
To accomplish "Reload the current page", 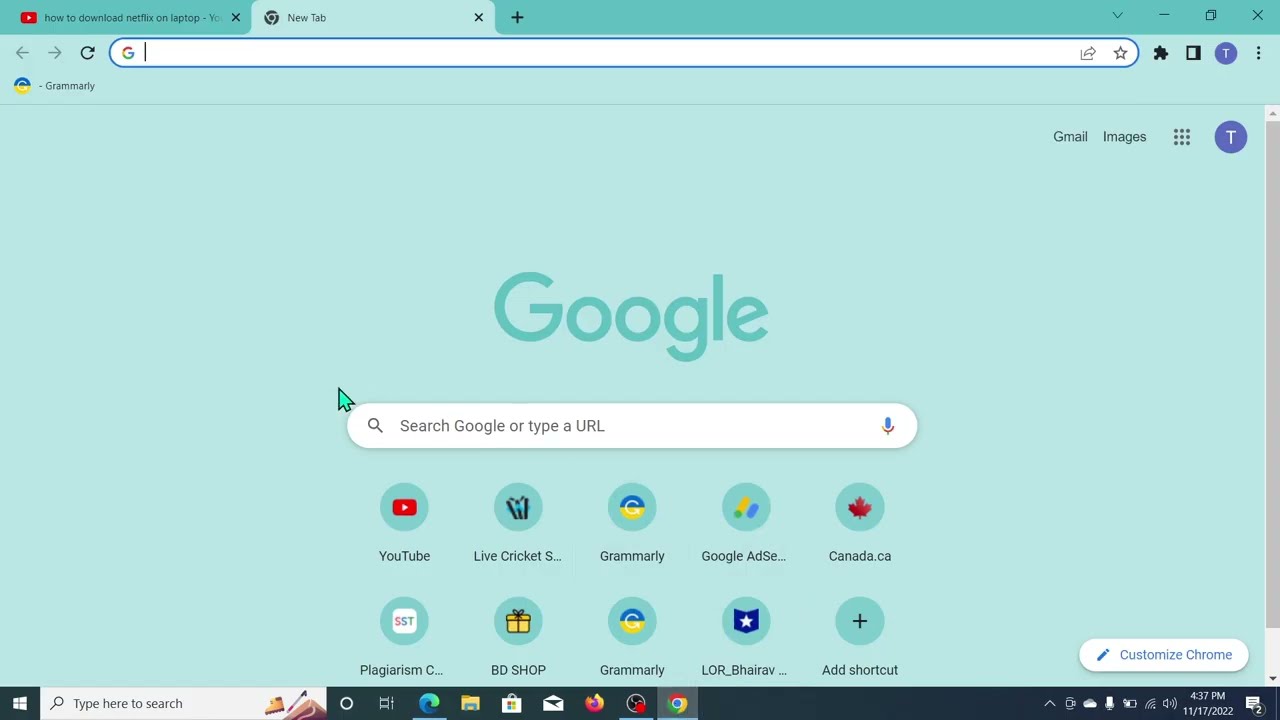I will point(87,53).
